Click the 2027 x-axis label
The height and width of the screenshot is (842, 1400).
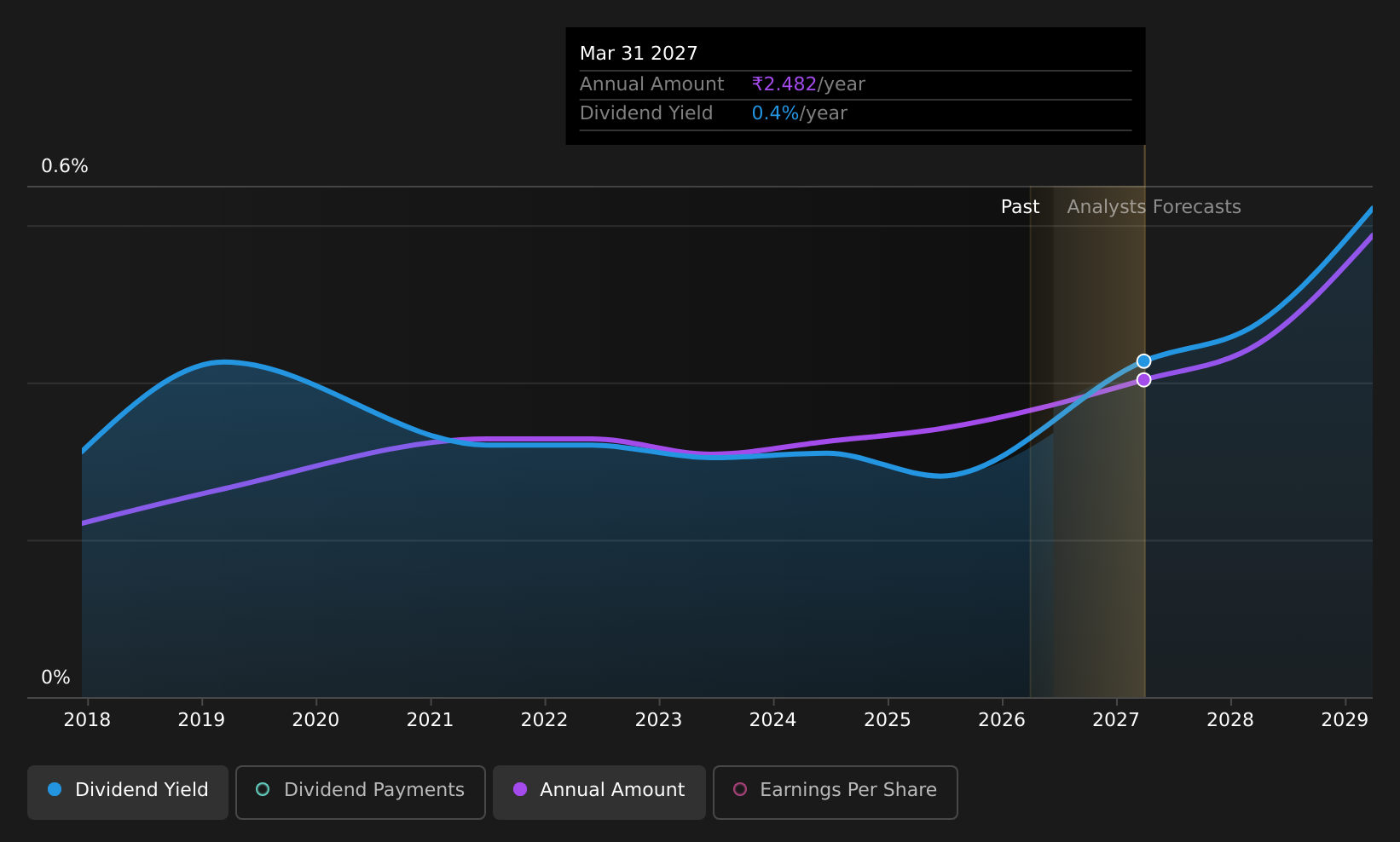[x=1116, y=720]
